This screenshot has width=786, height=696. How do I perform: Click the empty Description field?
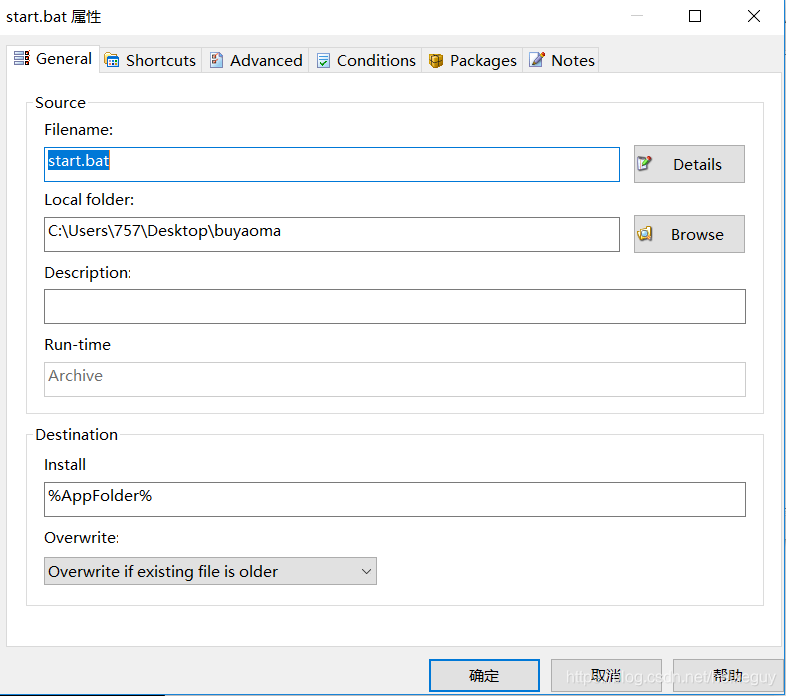tap(395, 306)
